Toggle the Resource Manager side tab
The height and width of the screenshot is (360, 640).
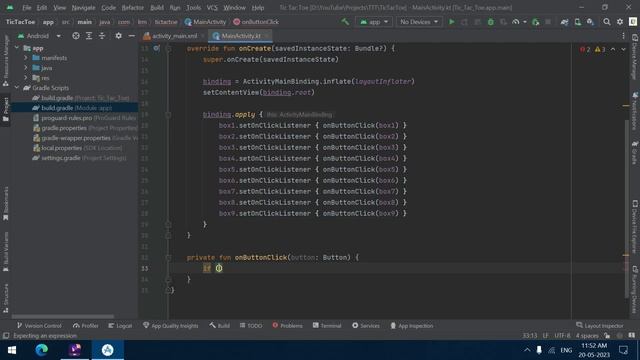coord(6,60)
